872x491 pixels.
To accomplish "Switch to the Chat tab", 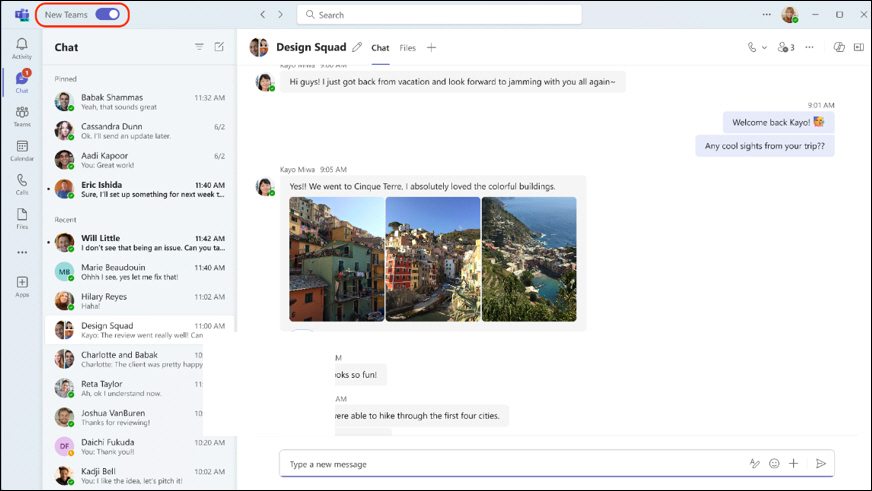I will coord(380,48).
